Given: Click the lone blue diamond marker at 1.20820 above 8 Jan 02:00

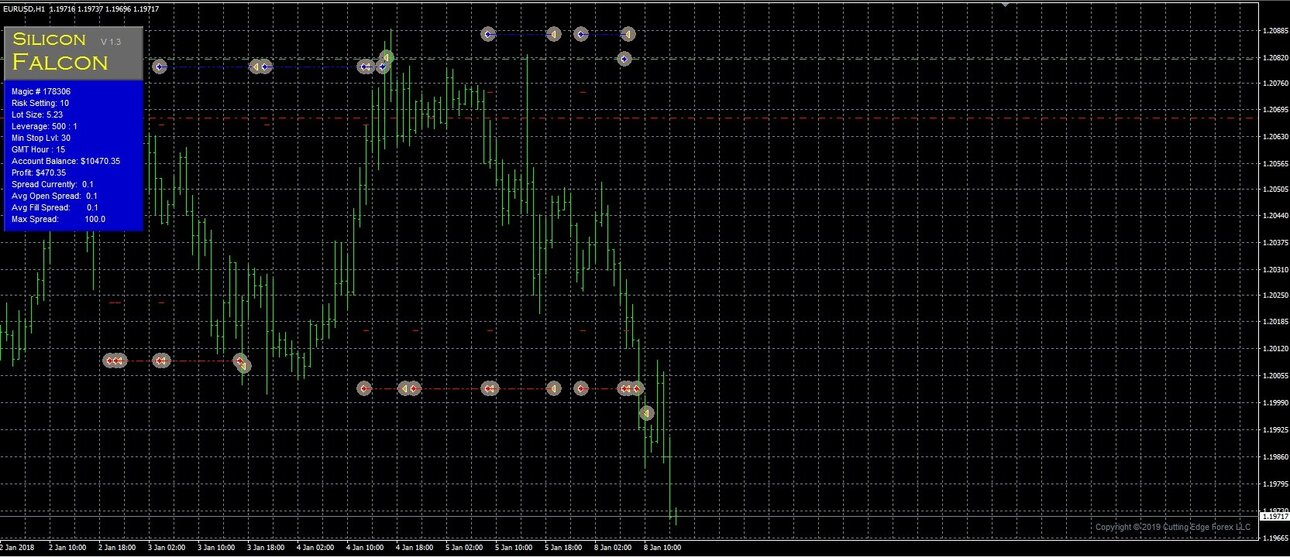Looking at the screenshot, I should 624,59.
